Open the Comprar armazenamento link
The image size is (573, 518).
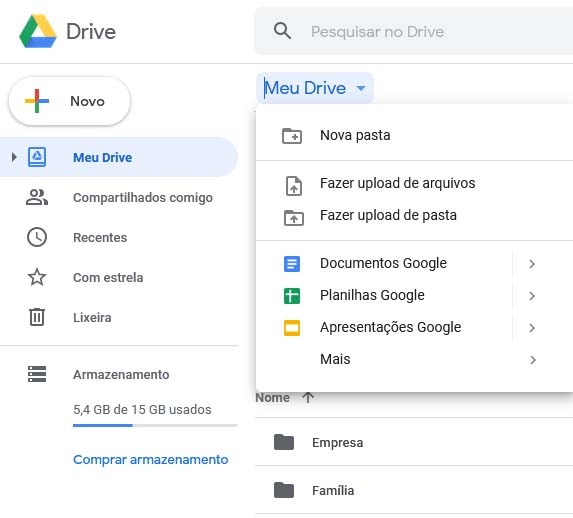point(151,459)
